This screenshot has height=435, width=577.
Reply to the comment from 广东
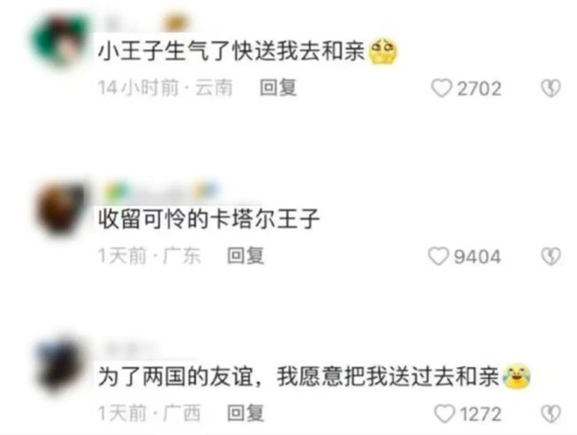[x=245, y=256]
